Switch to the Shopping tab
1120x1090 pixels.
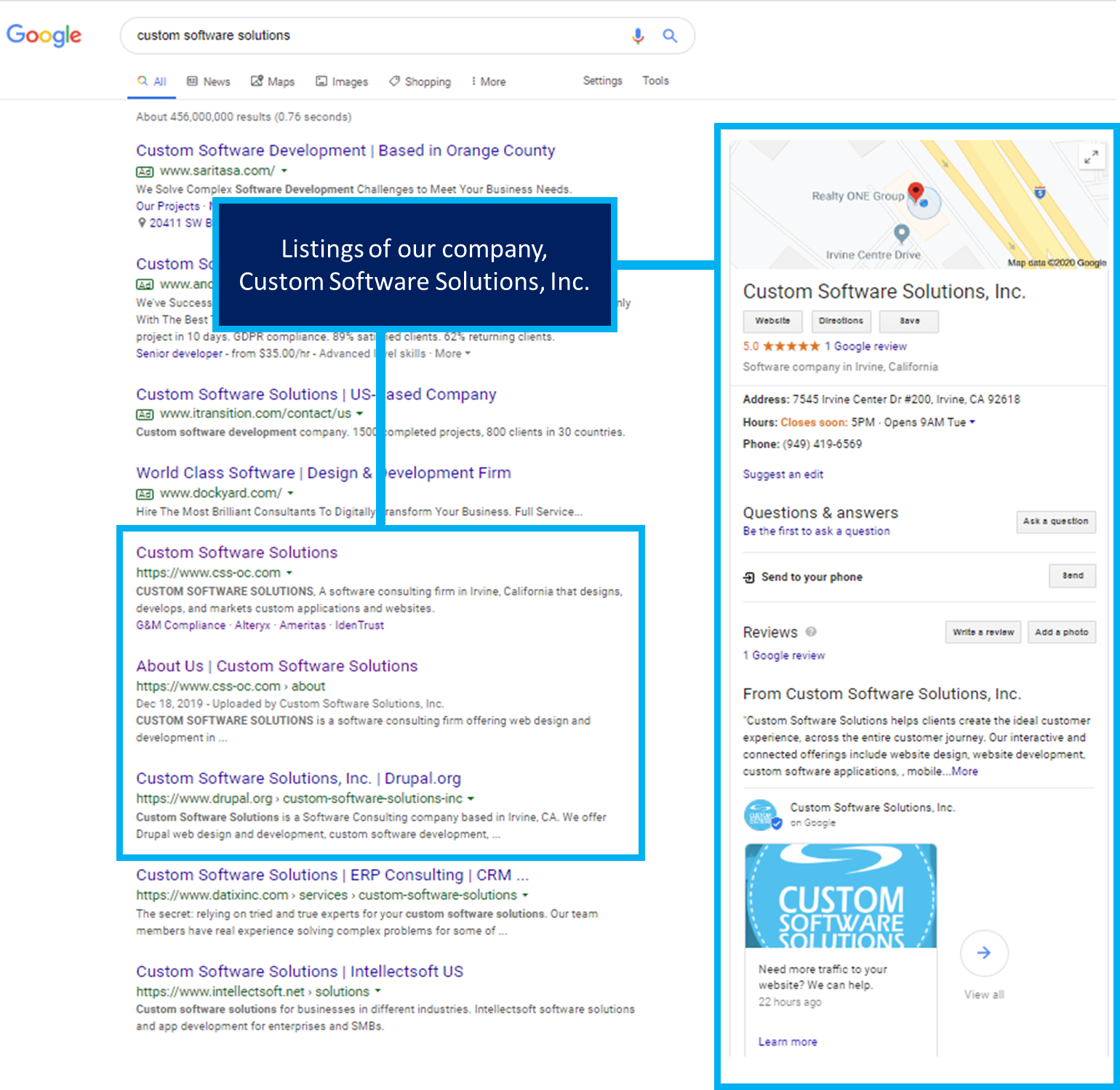420,81
